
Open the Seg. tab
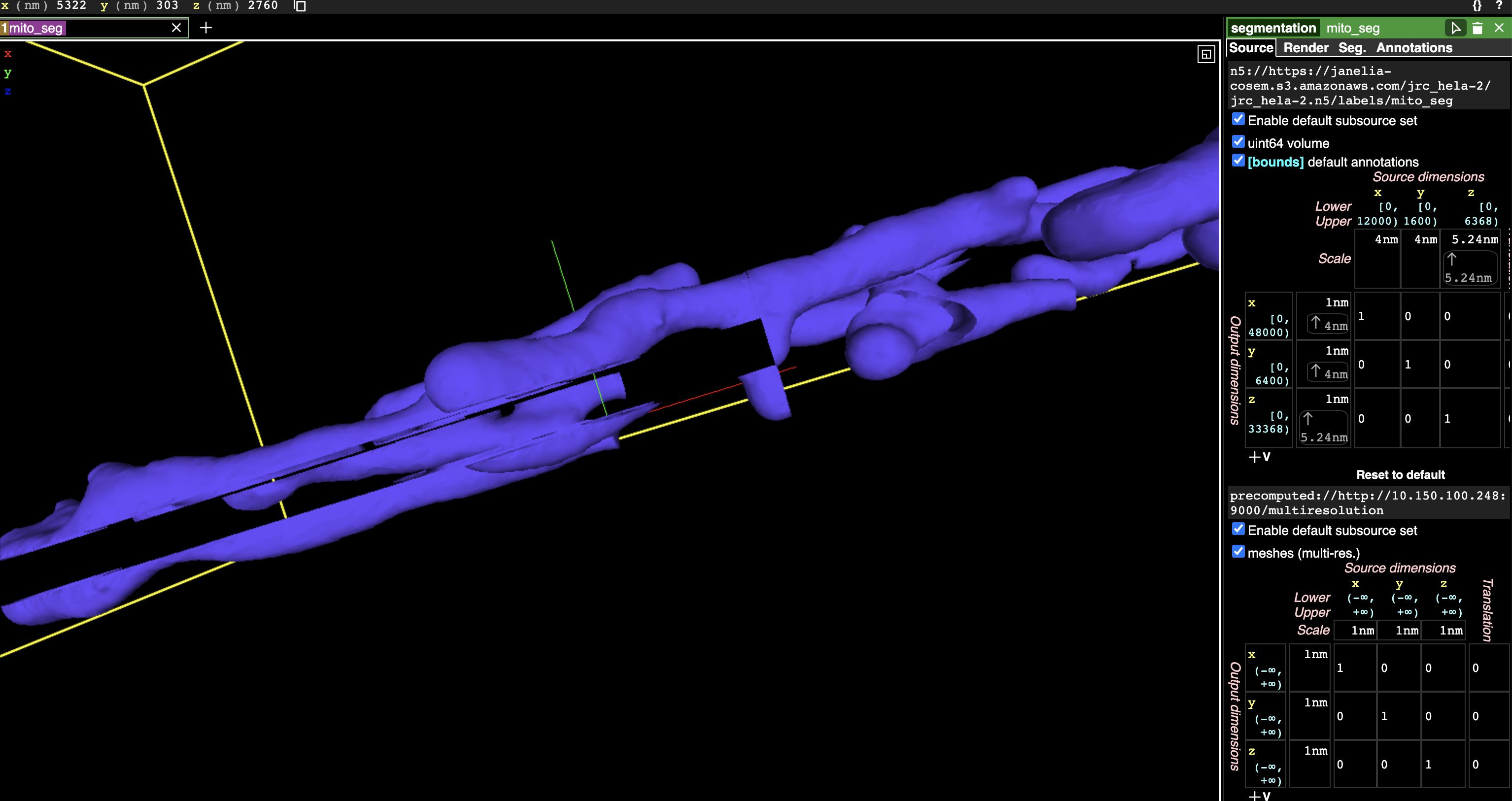(1352, 47)
